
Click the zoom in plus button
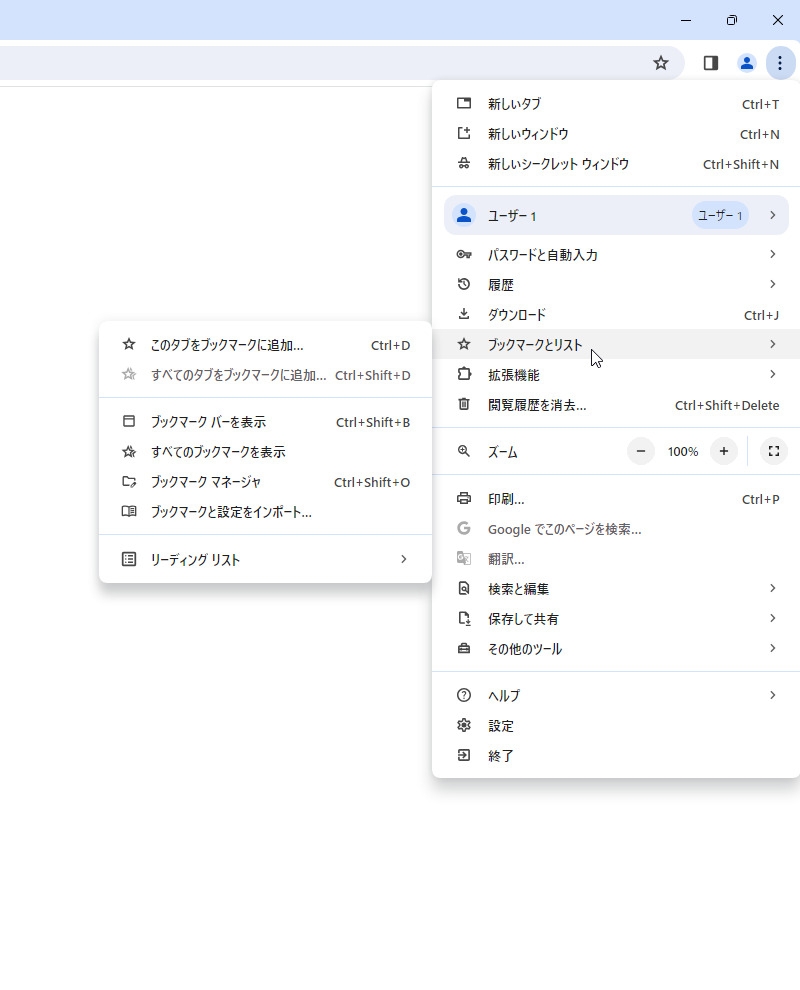(723, 451)
